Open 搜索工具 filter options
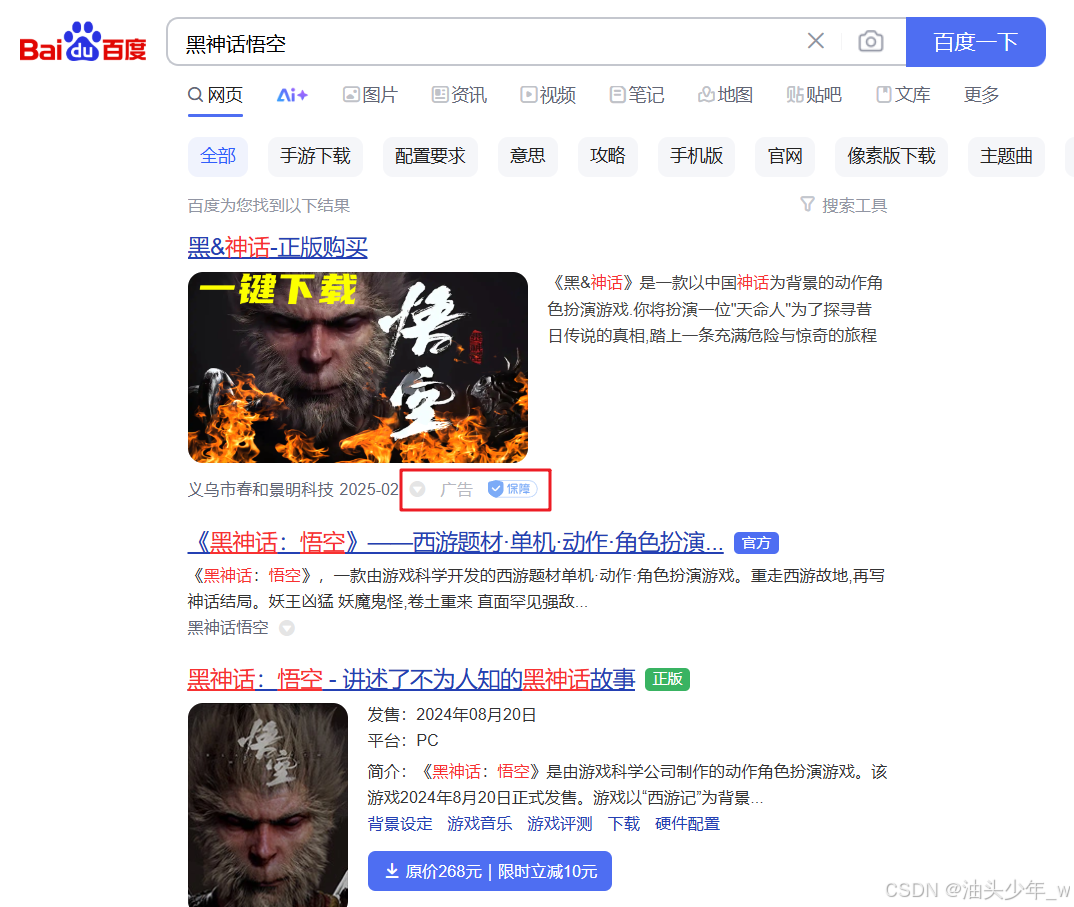Viewport: 1074px width, 907px height. coord(844,205)
